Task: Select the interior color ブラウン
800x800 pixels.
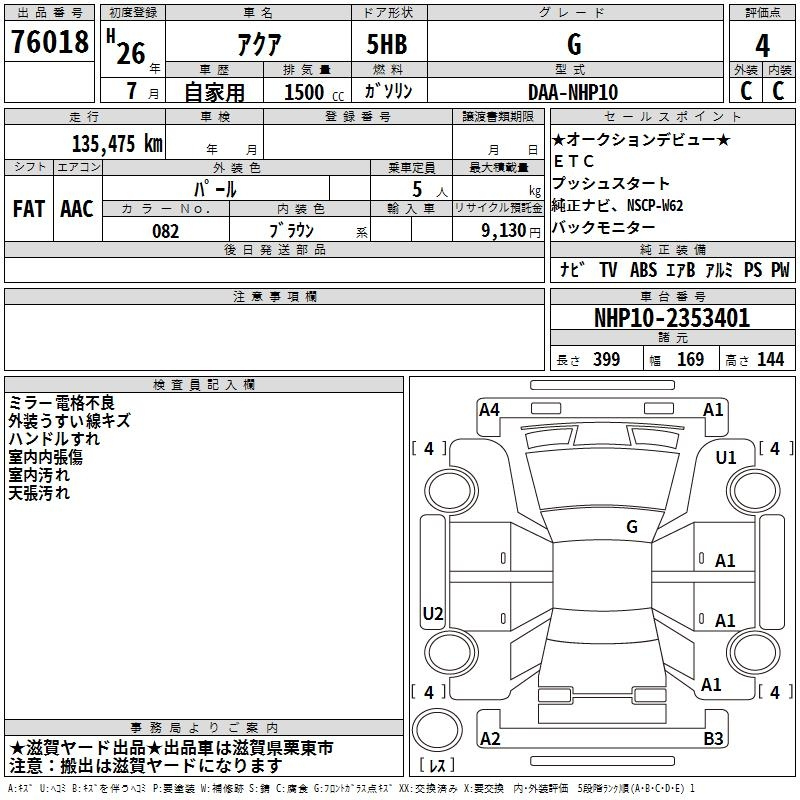Action: (291, 231)
